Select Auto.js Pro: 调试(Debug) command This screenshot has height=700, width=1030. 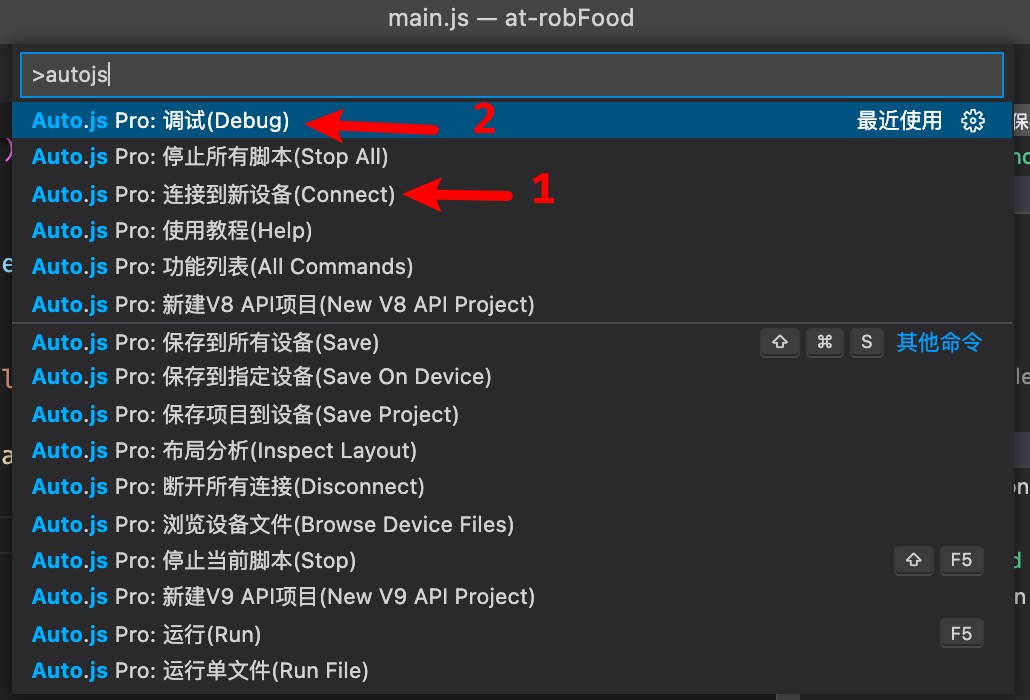click(512, 120)
